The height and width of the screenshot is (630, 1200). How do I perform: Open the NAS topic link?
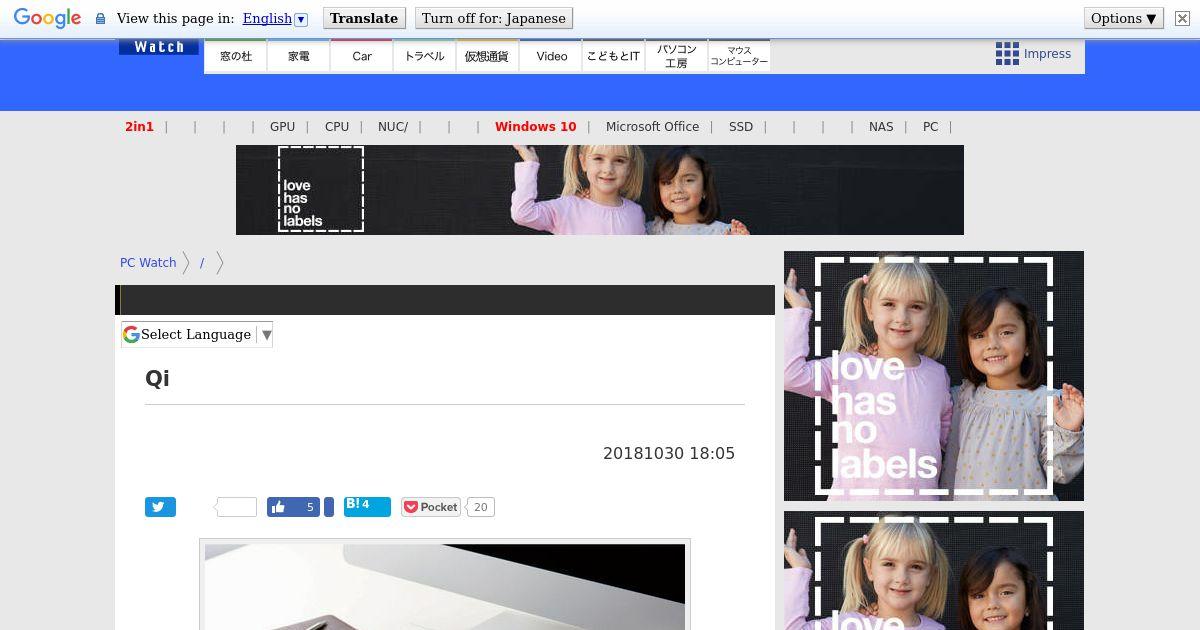[881, 127]
